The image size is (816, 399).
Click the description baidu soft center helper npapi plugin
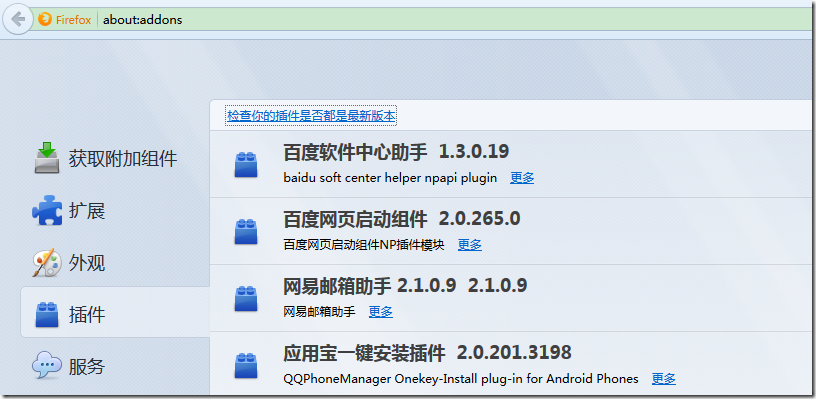tap(390, 178)
